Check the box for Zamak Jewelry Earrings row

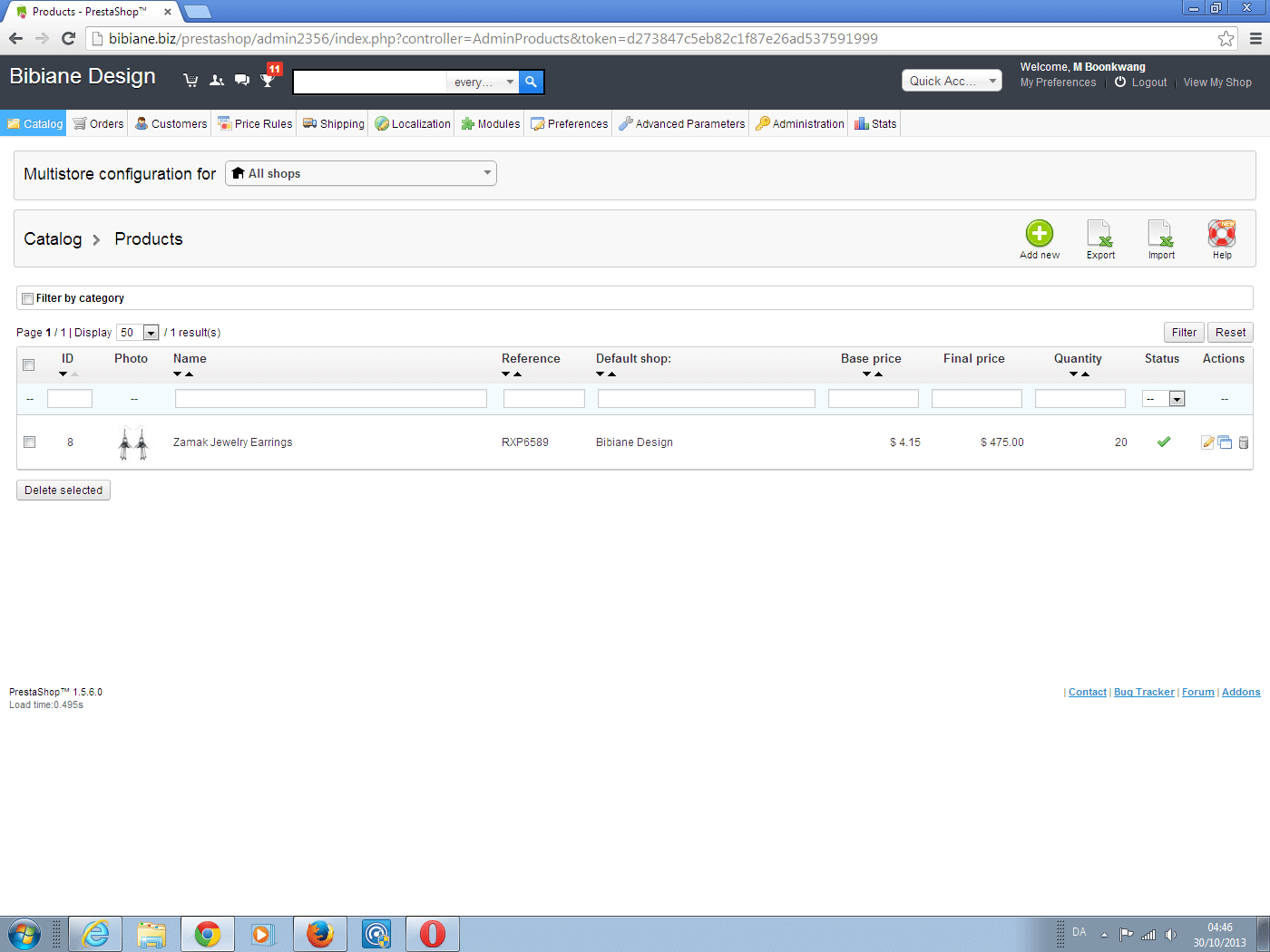click(29, 442)
